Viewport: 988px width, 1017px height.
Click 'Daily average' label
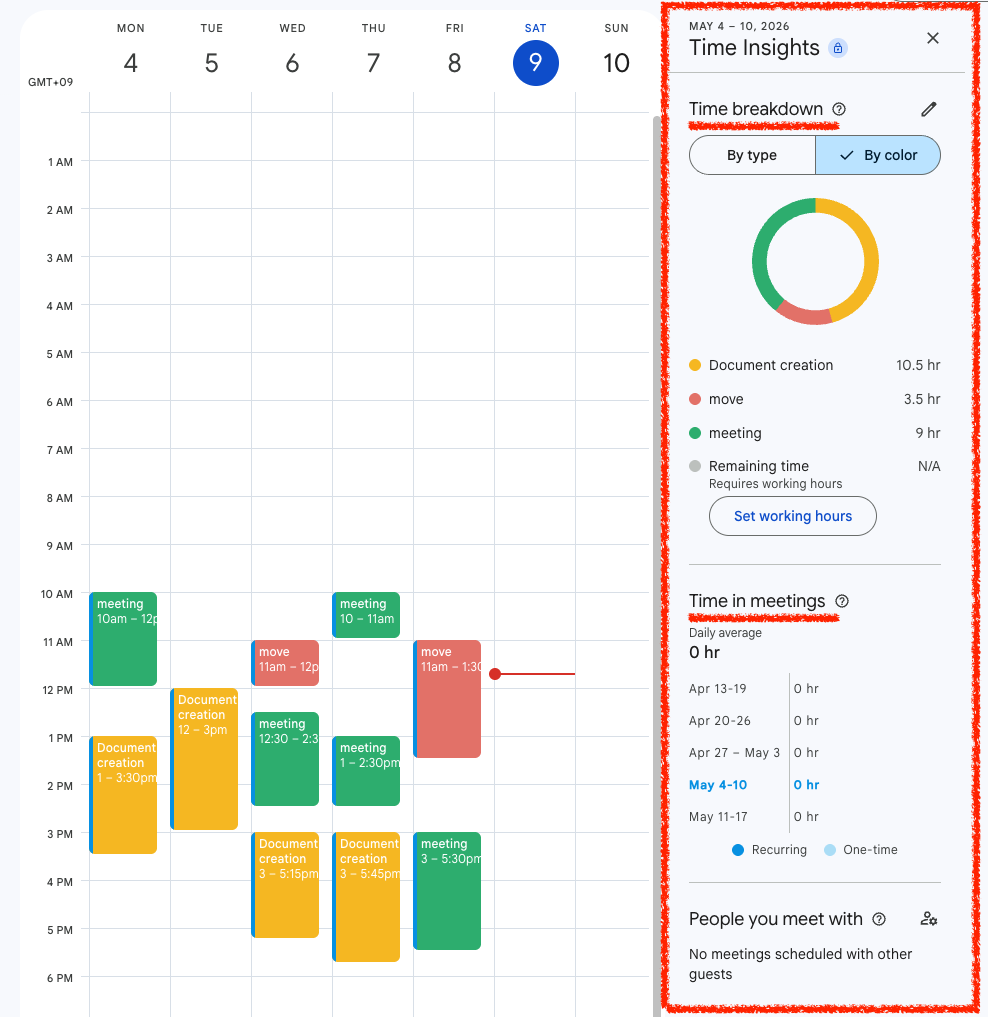(x=725, y=633)
